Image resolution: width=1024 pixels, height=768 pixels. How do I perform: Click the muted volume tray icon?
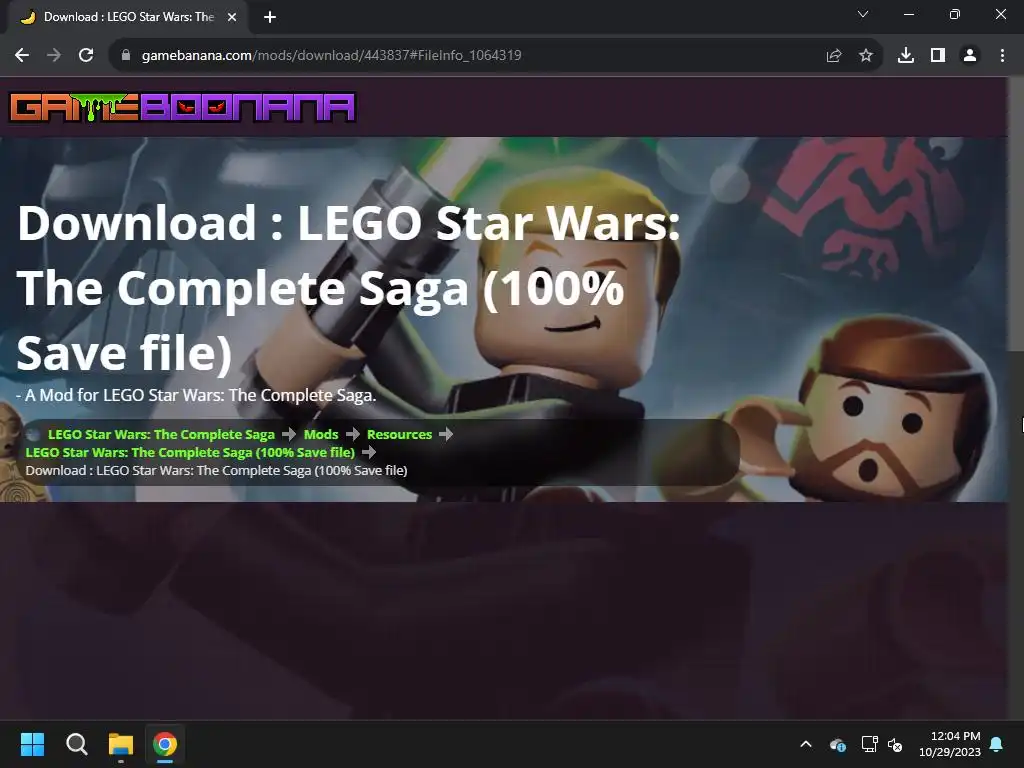tap(895, 744)
